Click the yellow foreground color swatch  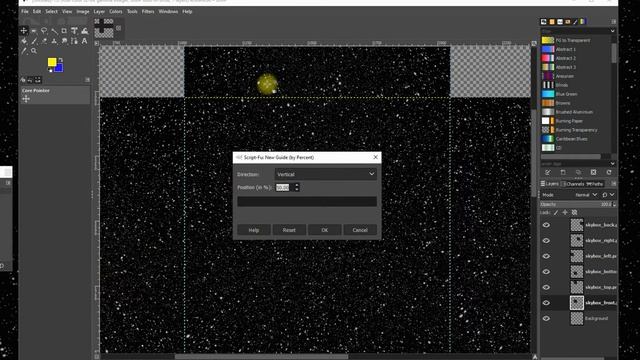click(51, 62)
